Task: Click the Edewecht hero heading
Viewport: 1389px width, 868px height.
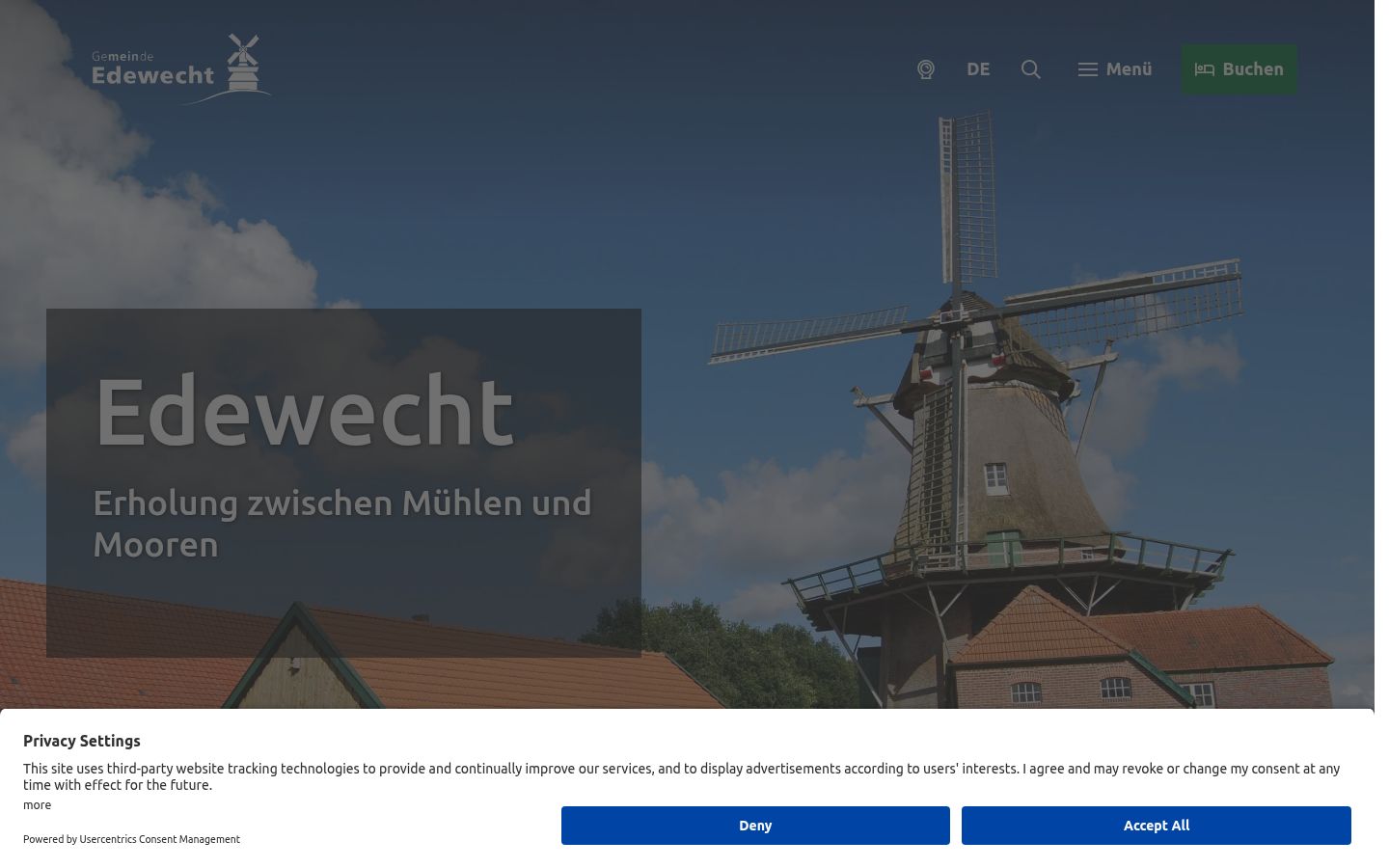Action: 304,412
